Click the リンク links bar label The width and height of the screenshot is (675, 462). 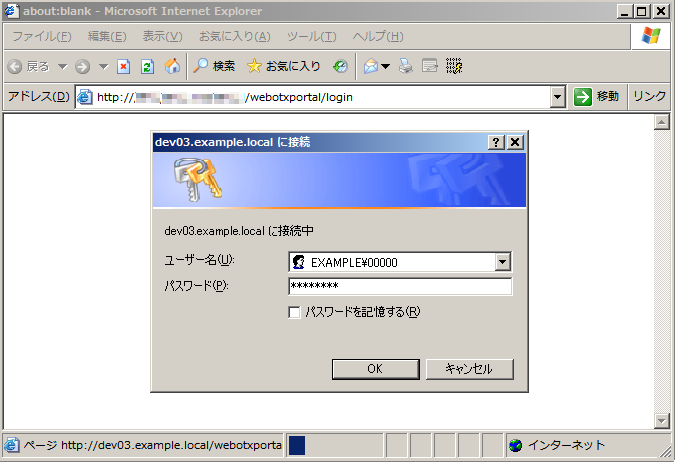[649, 96]
